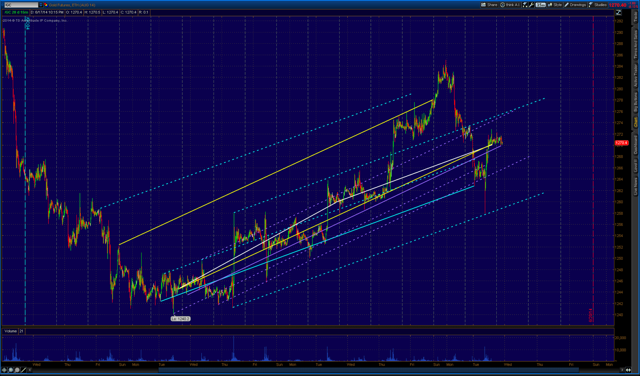Open the symbol selector dropdown arrow
The width and height of the screenshot is (640, 376).
[x=41, y=5]
